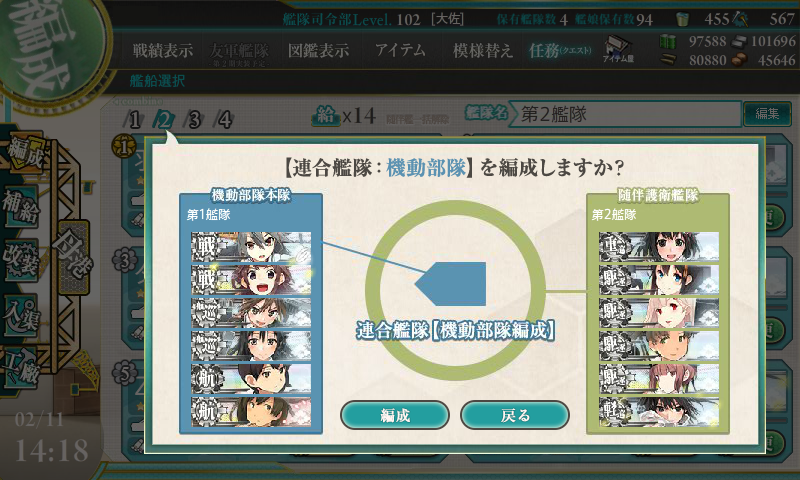Switch to fleet tab 3
This screenshot has width=800, height=480.
coord(194,120)
